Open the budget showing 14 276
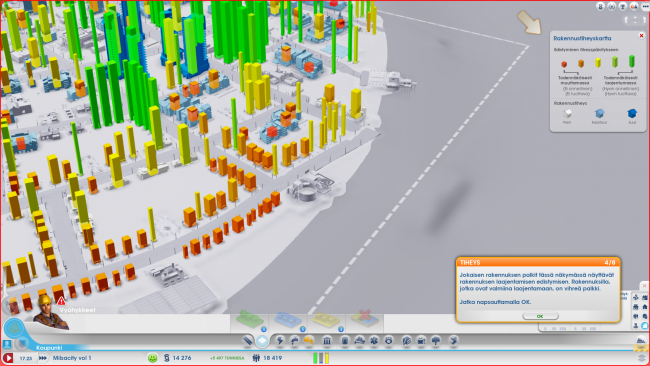650x366 pixels. [x=178, y=358]
